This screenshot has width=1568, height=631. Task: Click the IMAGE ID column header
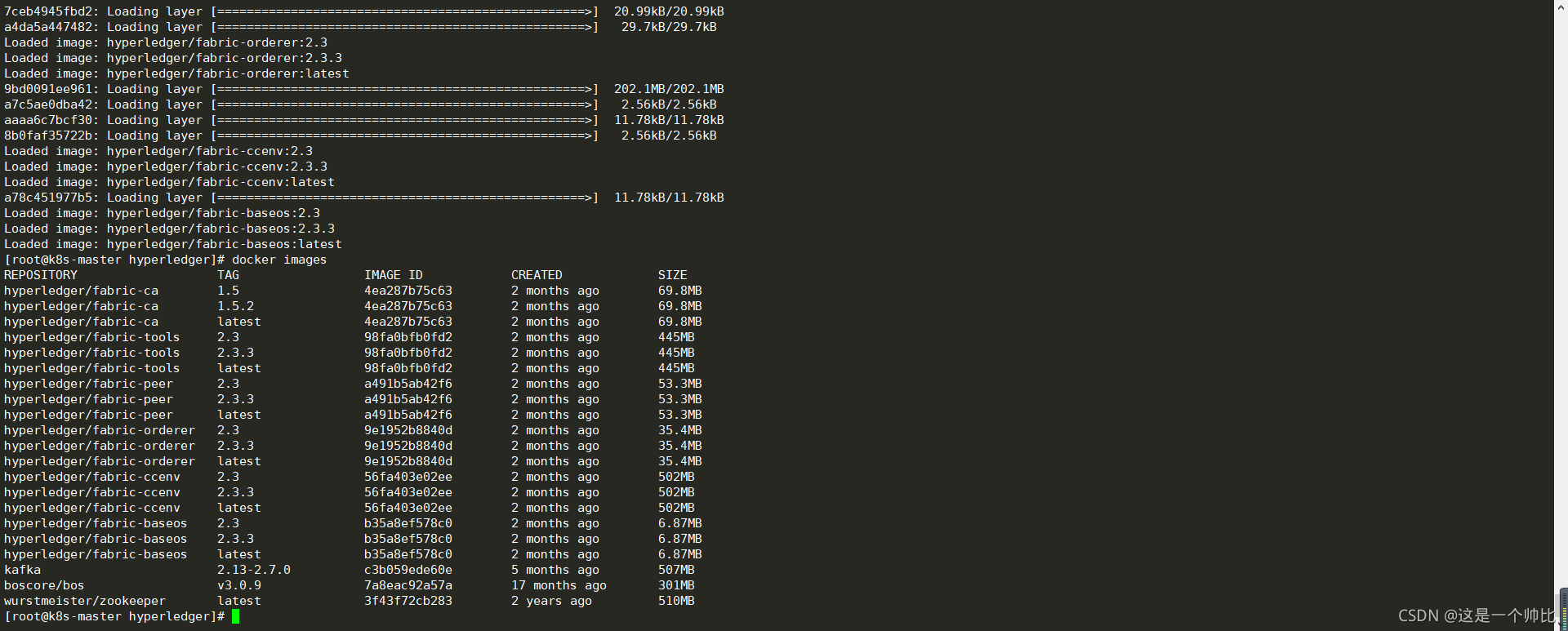(394, 275)
